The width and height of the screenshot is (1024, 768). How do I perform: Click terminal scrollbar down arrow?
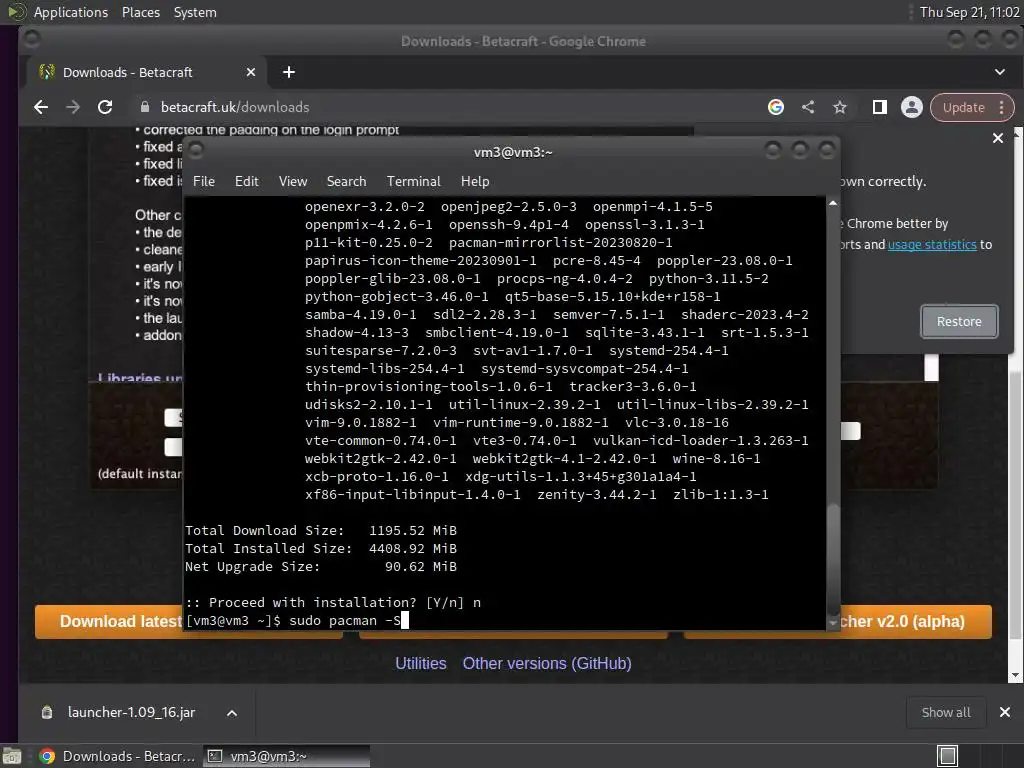833,623
